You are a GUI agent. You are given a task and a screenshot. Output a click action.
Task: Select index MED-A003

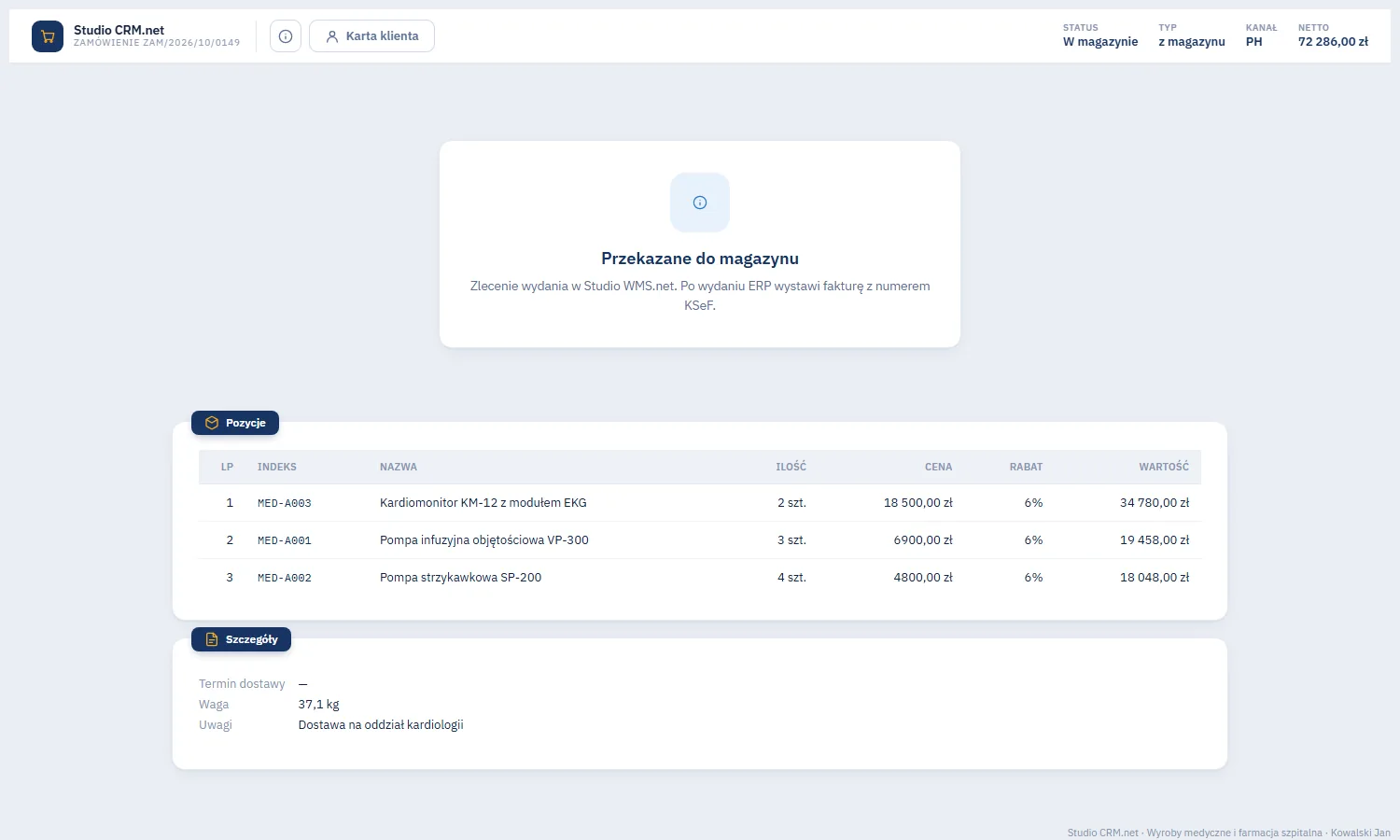point(285,503)
